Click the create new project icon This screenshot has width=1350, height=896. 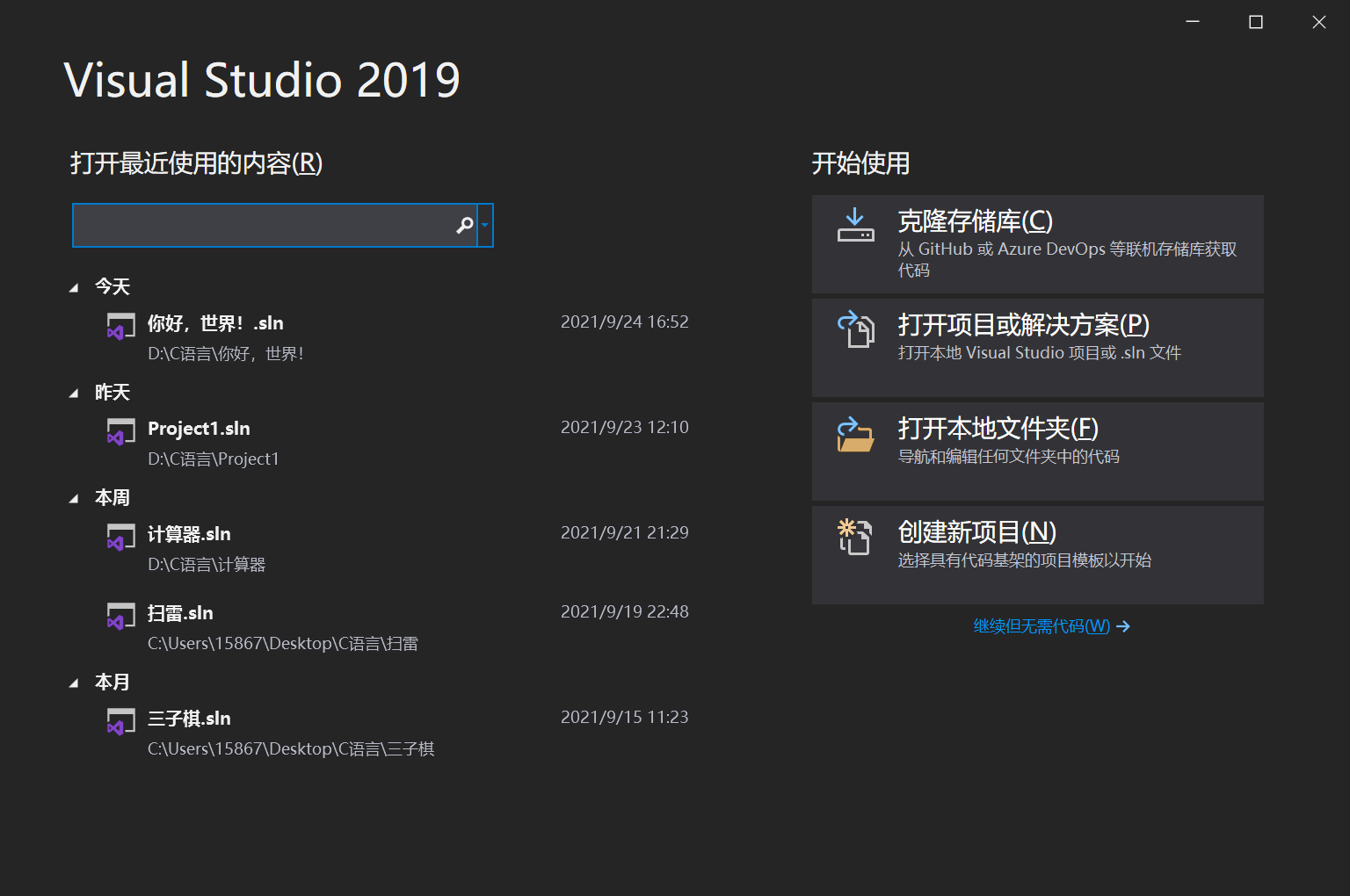point(854,537)
